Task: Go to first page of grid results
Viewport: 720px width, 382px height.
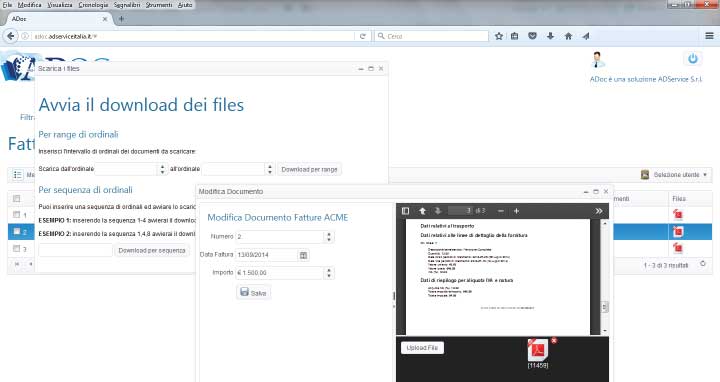Action: coord(17,264)
